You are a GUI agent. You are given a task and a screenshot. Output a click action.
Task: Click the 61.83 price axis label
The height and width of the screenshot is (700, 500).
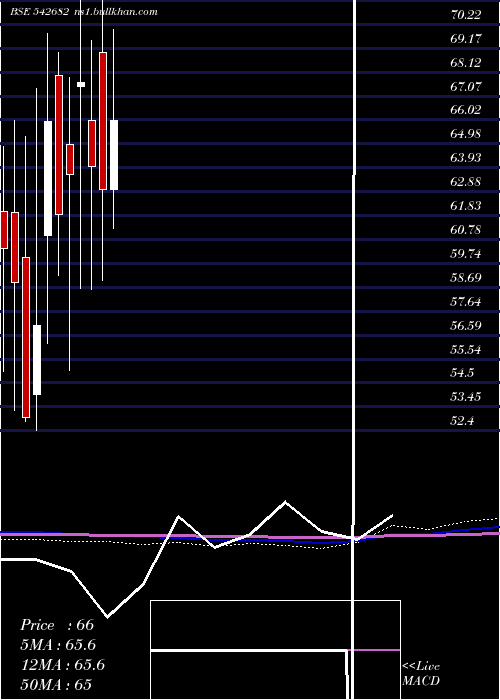(x=466, y=206)
